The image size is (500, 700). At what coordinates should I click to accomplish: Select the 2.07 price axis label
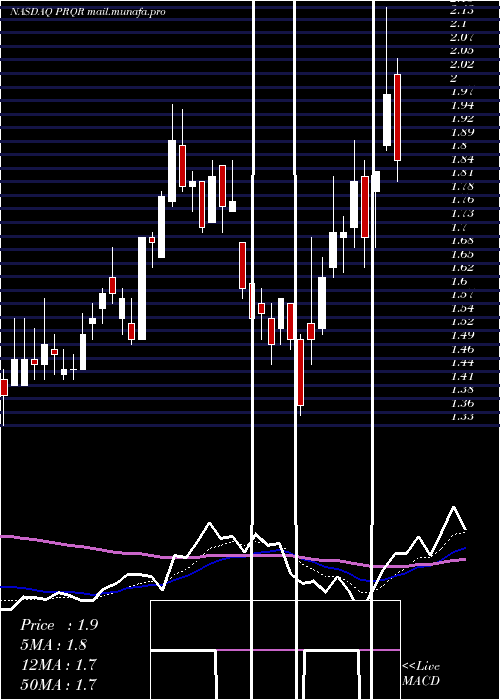(x=462, y=37)
